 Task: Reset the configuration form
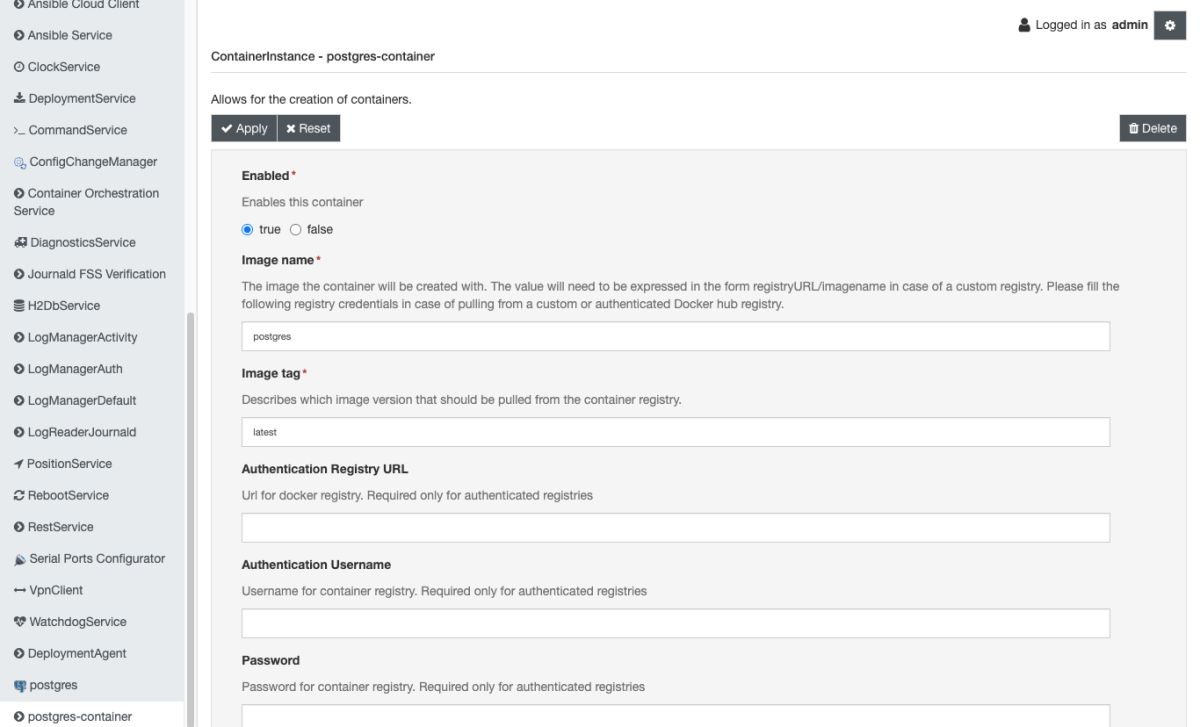(308, 128)
